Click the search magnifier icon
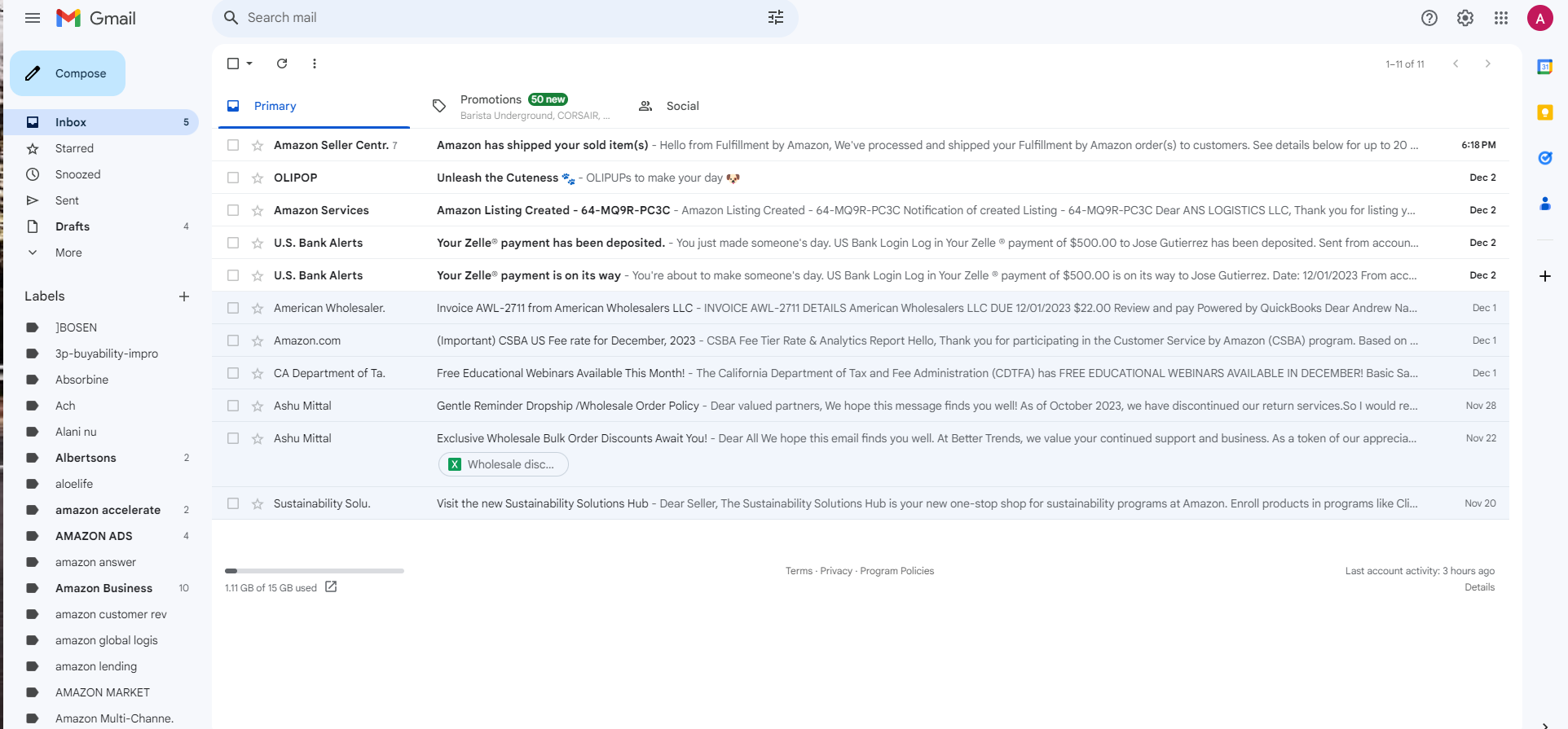Screen dimensions: 1568x729 pyautogui.click(x=231, y=18)
